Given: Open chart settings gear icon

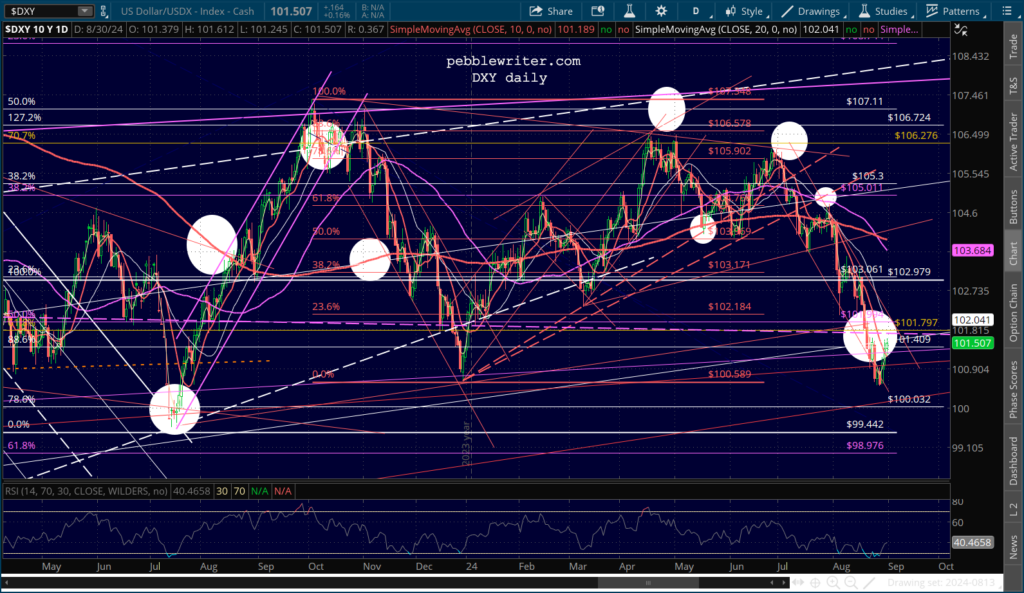Looking at the screenshot, I should click(x=661, y=11).
